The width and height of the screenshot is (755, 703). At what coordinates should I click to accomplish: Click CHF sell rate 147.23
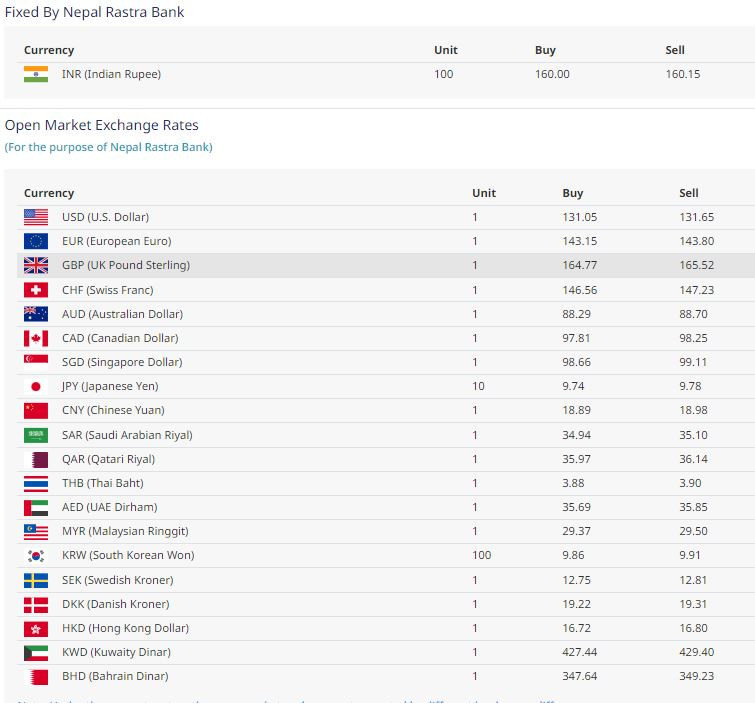coord(697,290)
